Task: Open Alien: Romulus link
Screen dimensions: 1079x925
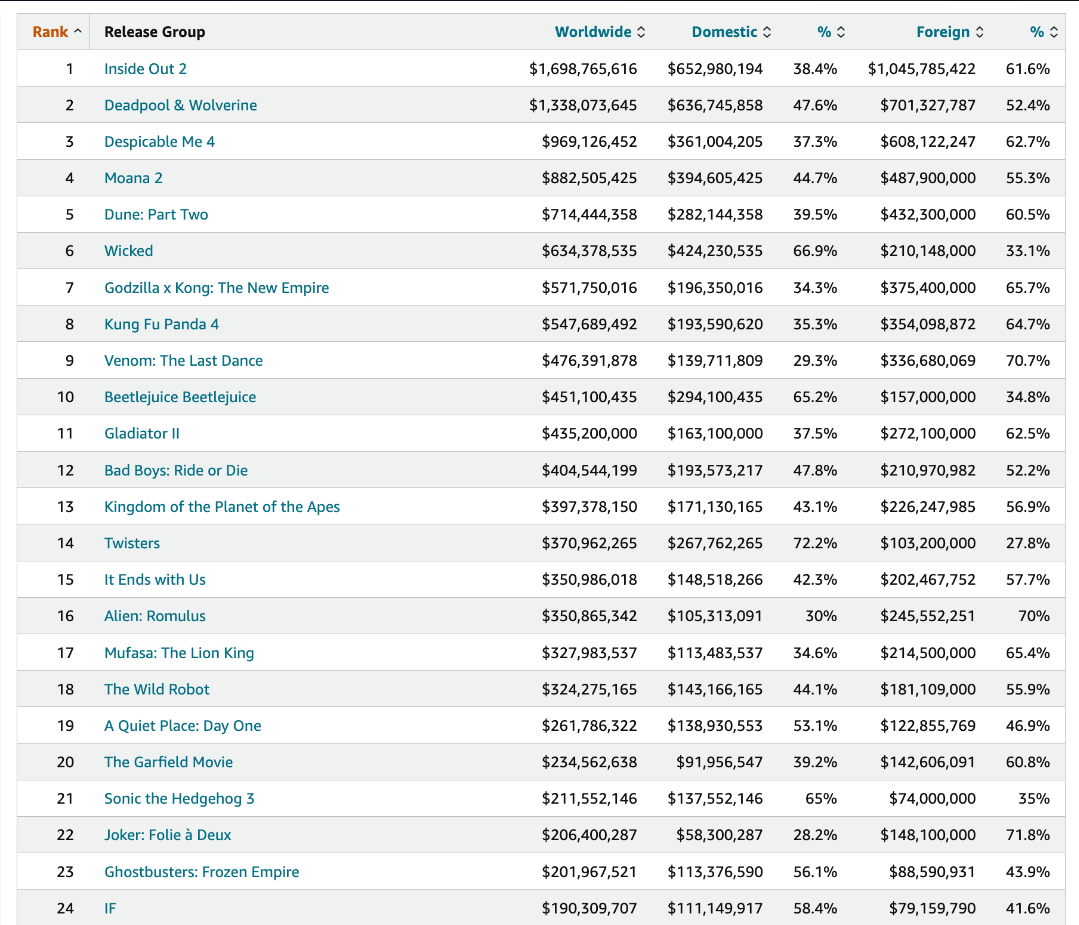Action: pos(154,616)
